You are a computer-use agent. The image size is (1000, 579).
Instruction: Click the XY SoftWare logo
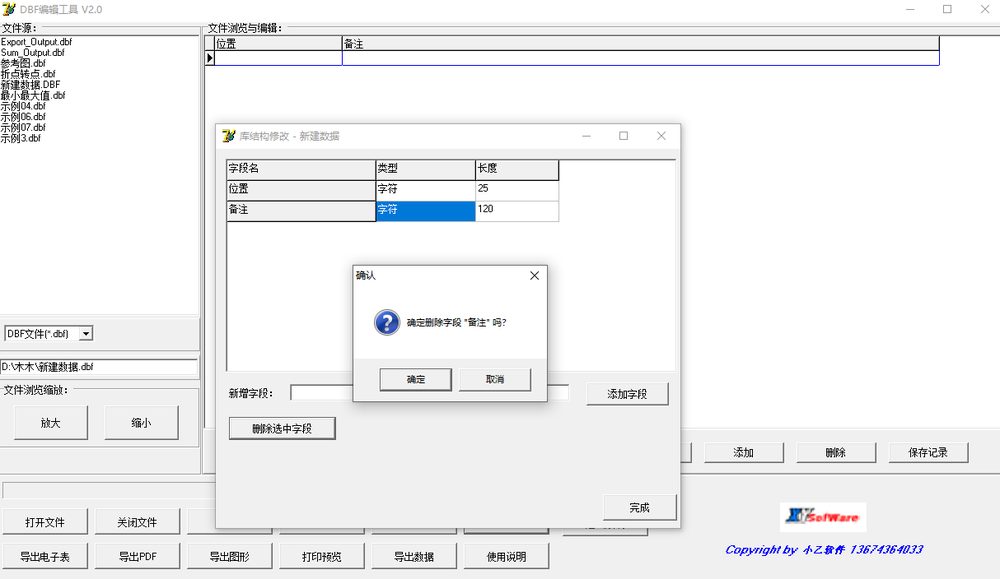coord(823,517)
